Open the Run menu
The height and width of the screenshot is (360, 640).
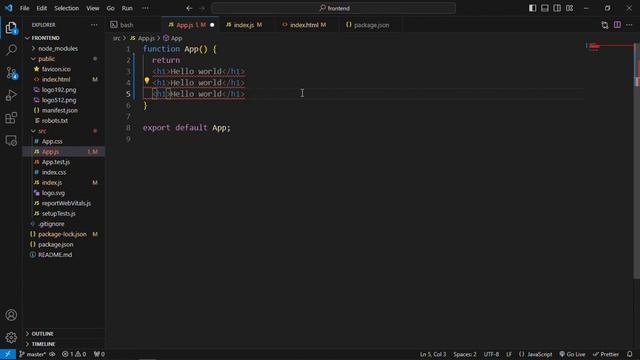(127, 8)
